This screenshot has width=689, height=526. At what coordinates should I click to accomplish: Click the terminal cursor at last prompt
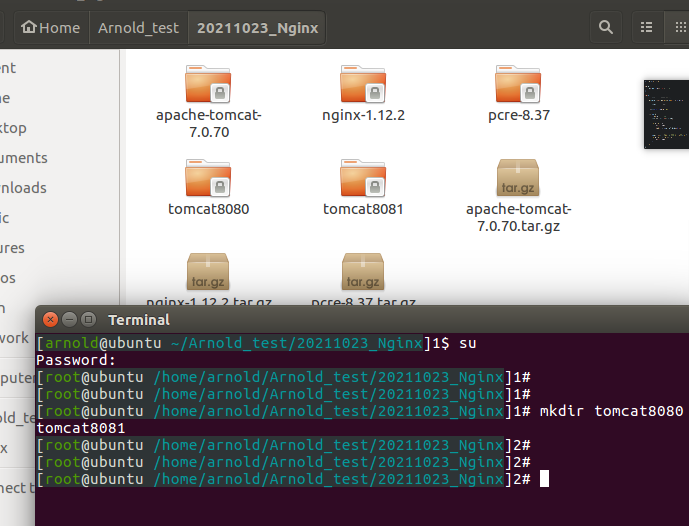click(x=544, y=479)
